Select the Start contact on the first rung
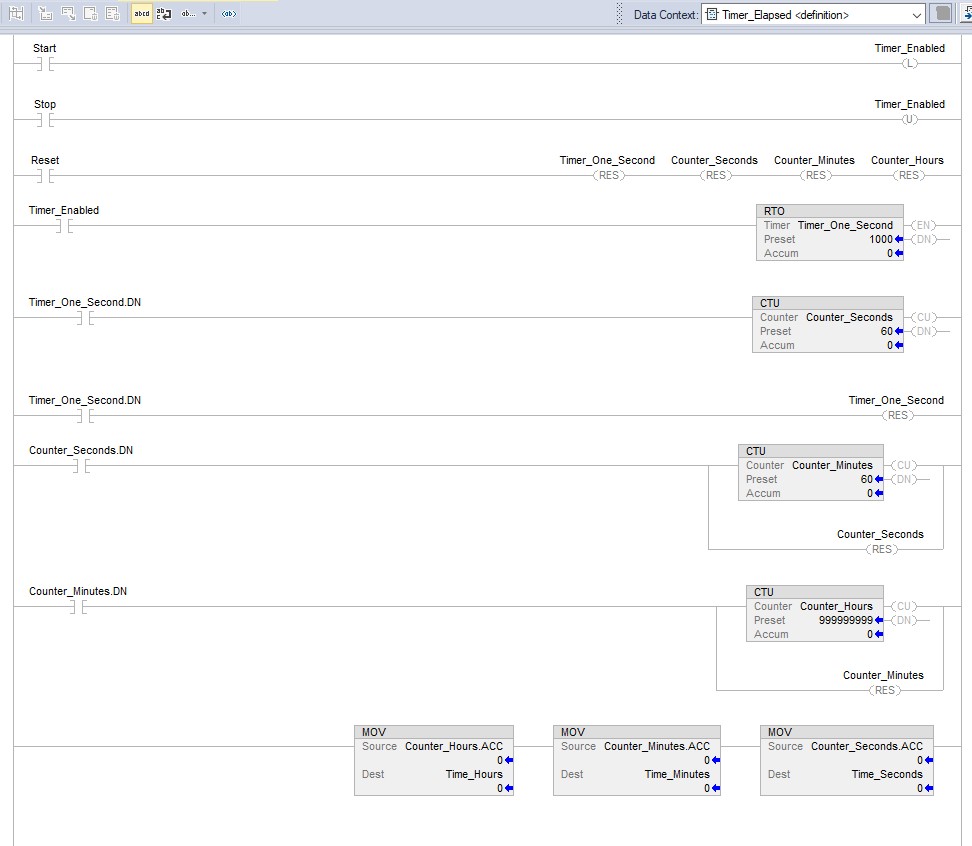 coord(44,64)
